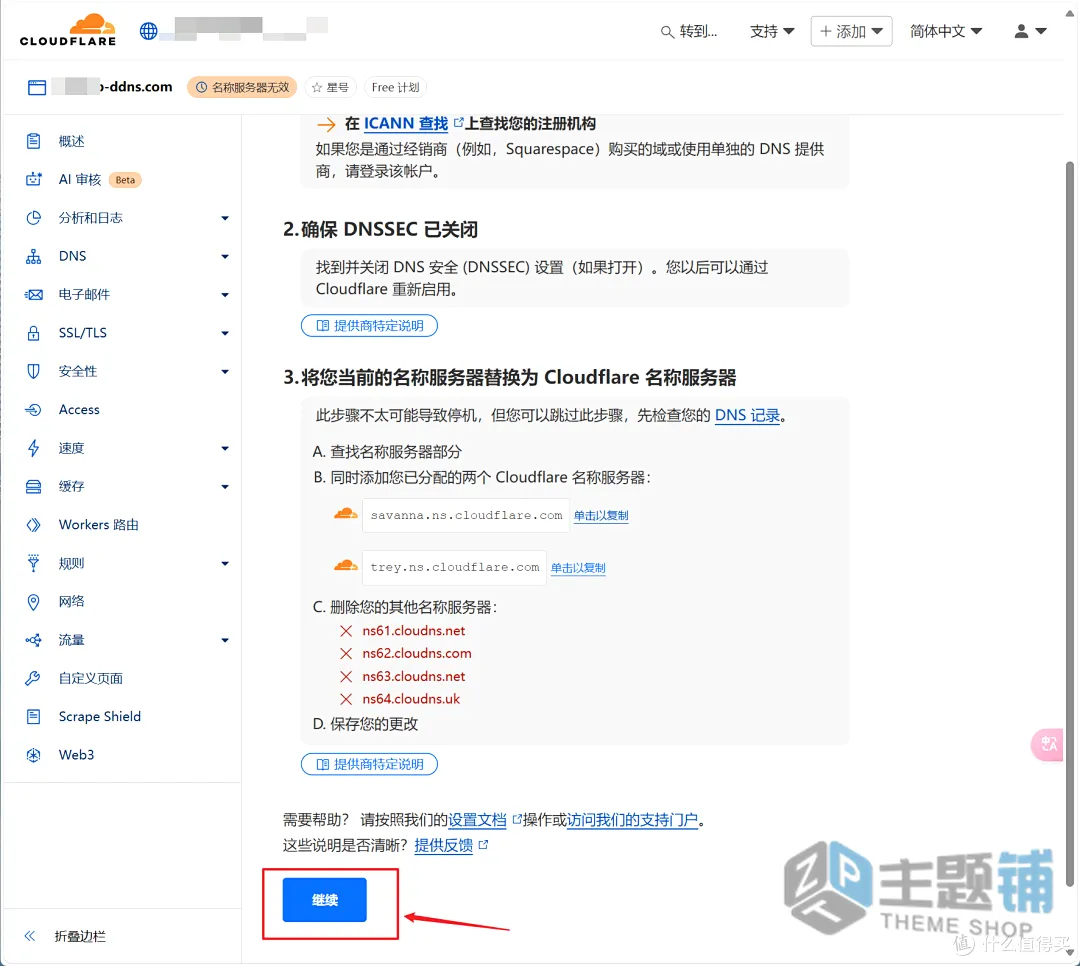The width and height of the screenshot is (1080, 966).
Task: Expand the DNS menu arrow
Action: coord(225,256)
